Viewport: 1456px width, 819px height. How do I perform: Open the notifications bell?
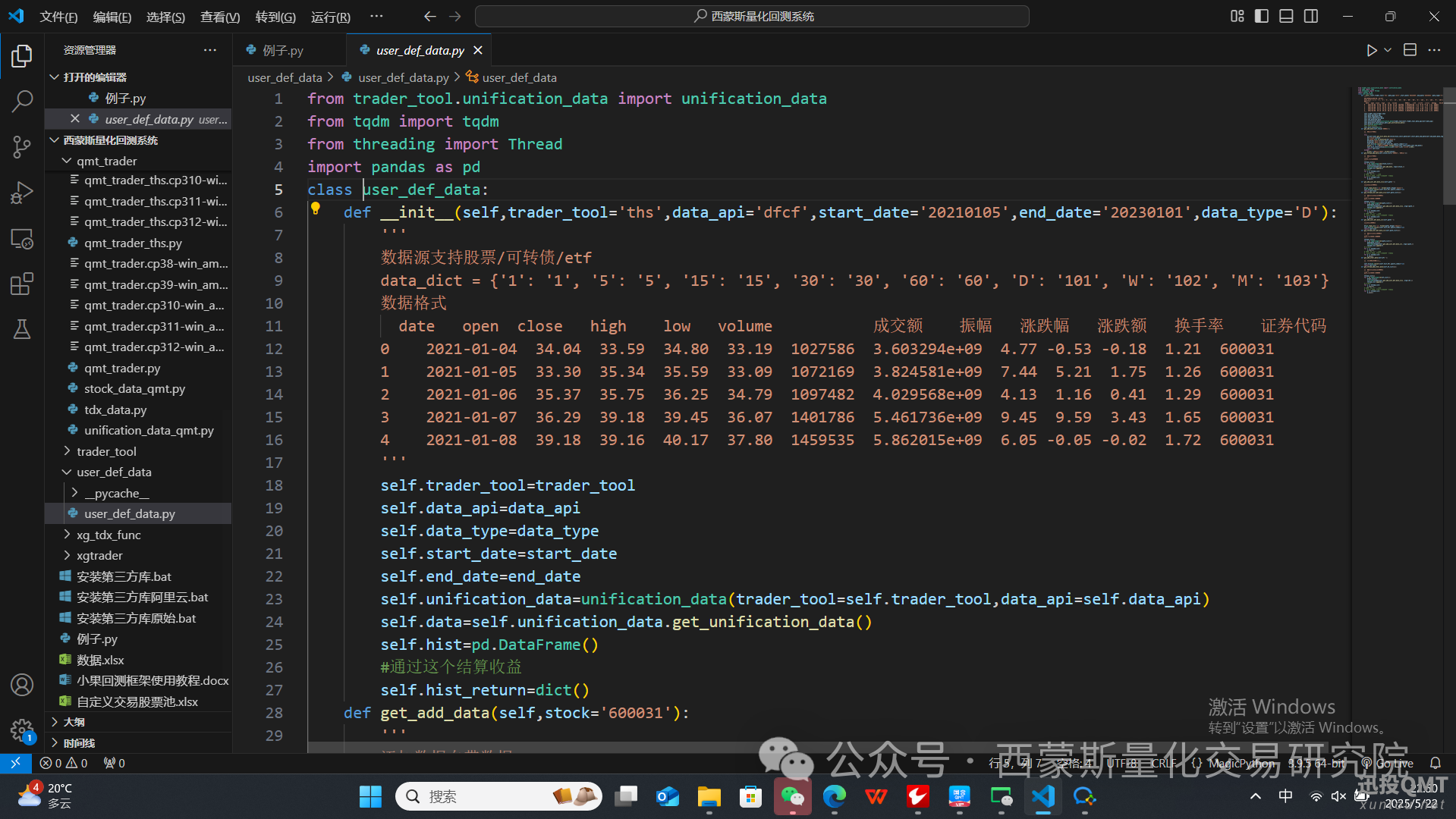point(1436,763)
